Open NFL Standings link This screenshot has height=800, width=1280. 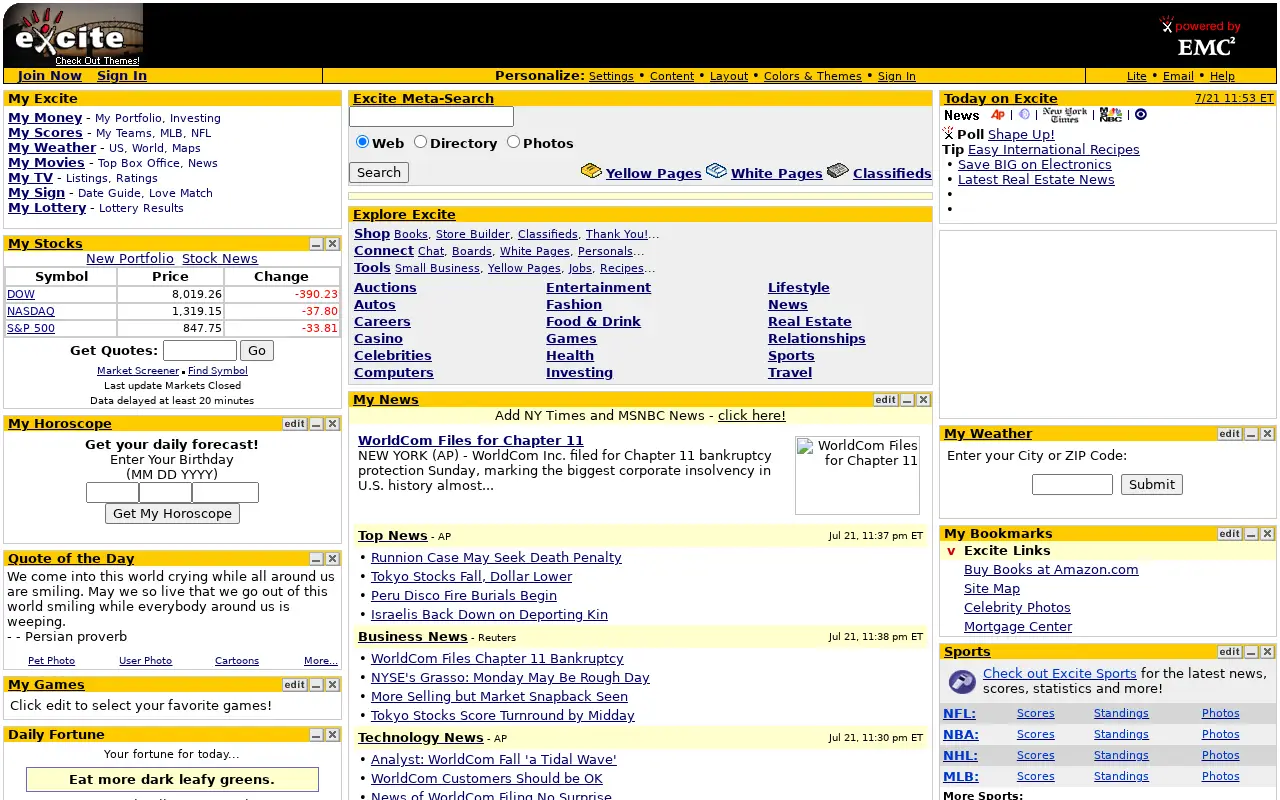(1121, 713)
